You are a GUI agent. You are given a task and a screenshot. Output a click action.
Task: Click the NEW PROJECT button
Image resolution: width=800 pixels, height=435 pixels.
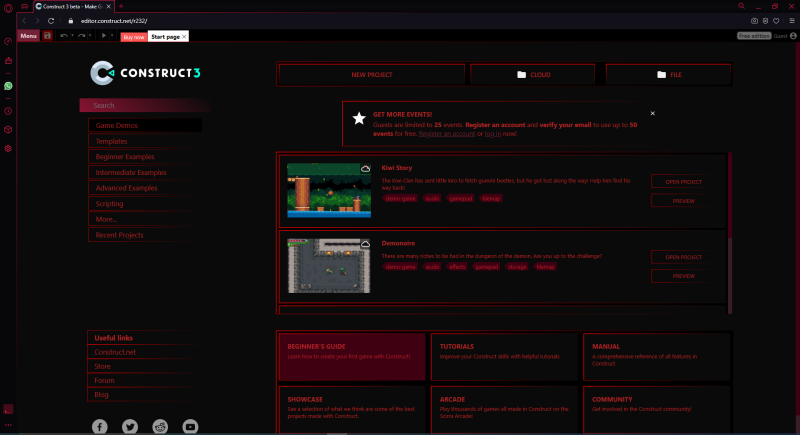pos(371,74)
